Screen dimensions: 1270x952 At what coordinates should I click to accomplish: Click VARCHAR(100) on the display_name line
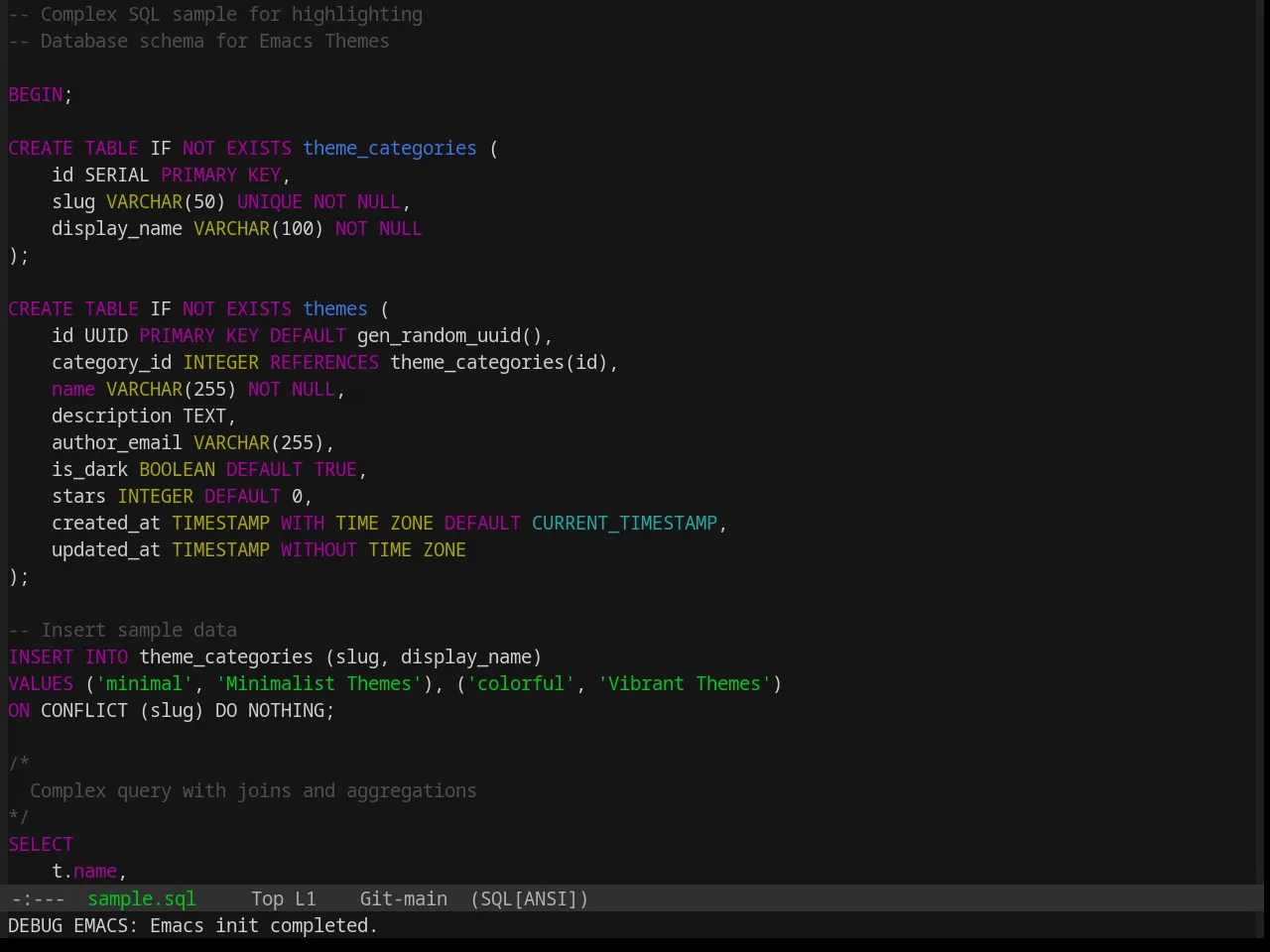(259, 228)
